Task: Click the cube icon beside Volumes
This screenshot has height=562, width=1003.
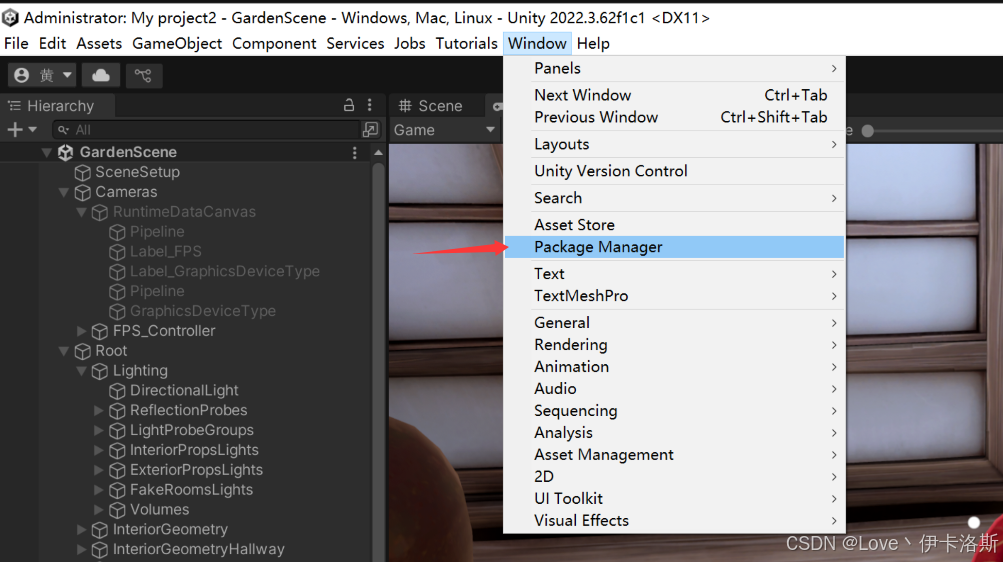Action: [117, 509]
